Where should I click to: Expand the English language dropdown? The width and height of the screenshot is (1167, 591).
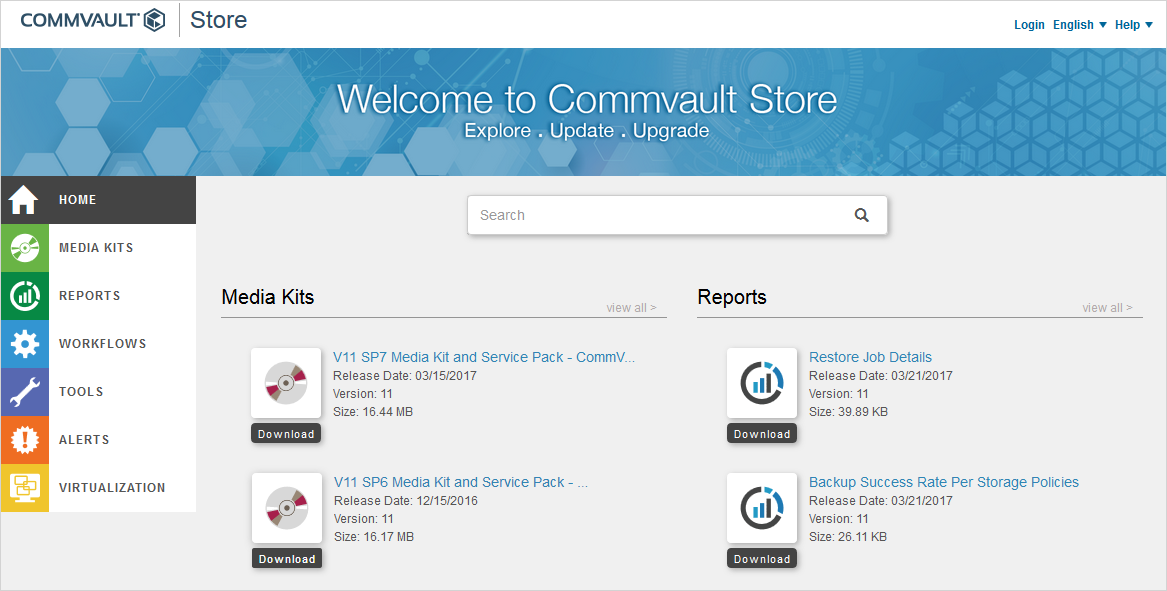1079,25
